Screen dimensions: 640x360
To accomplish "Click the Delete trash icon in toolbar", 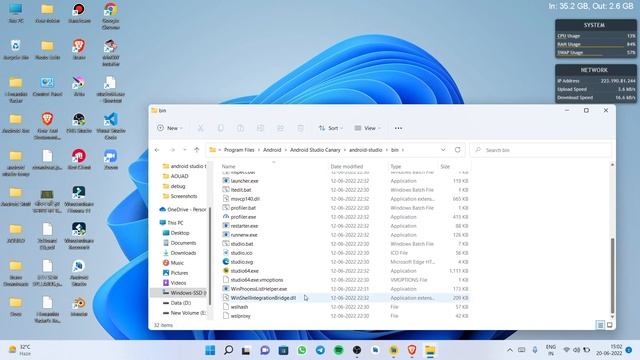I will pyautogui.click(x=300, y=128).
